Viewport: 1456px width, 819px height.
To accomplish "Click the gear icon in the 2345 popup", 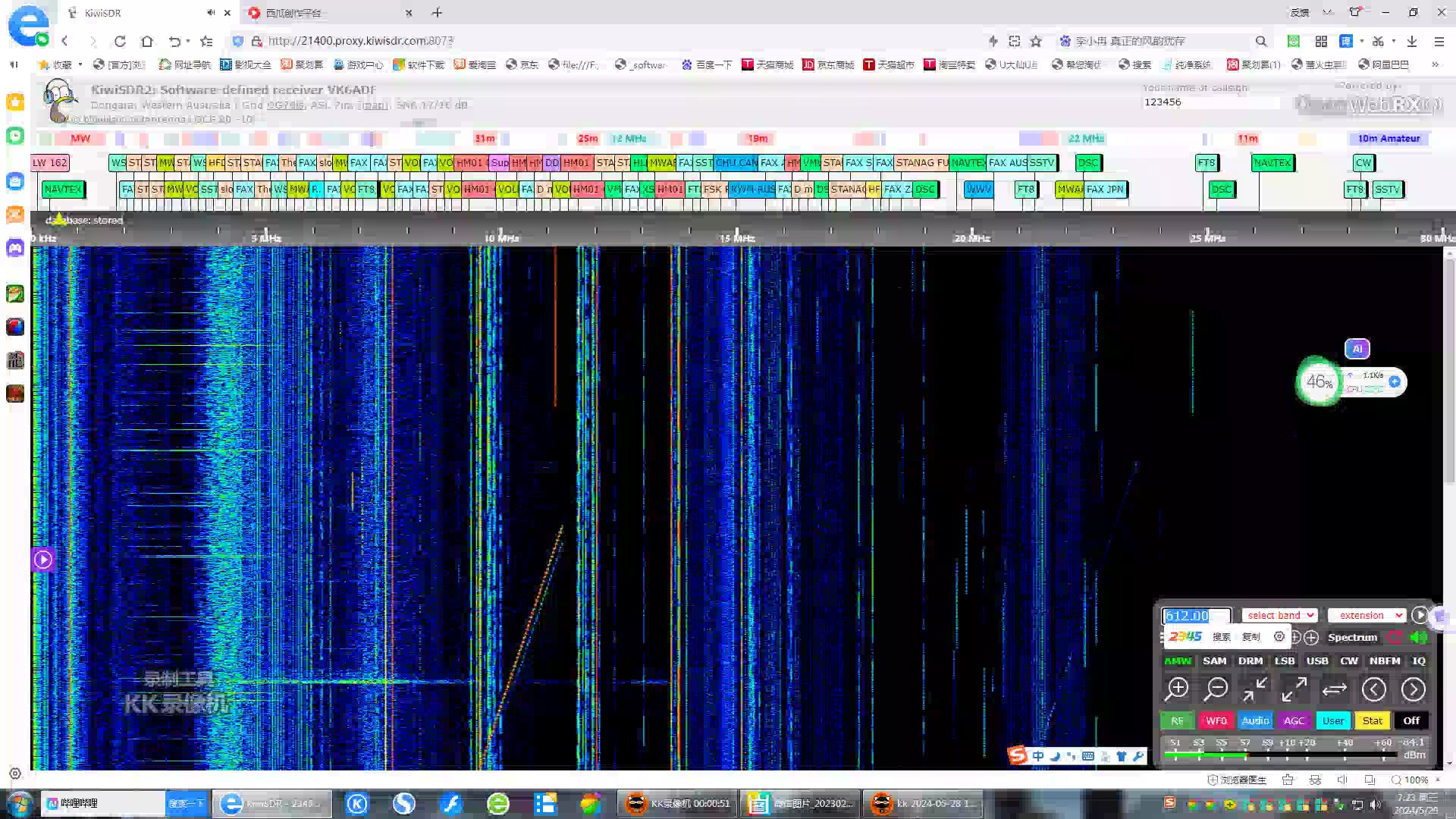I will [x=1279, y=637].
